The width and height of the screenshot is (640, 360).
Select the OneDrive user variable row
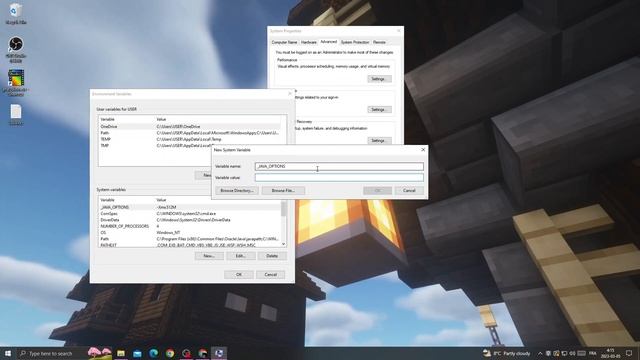point(190,127)
